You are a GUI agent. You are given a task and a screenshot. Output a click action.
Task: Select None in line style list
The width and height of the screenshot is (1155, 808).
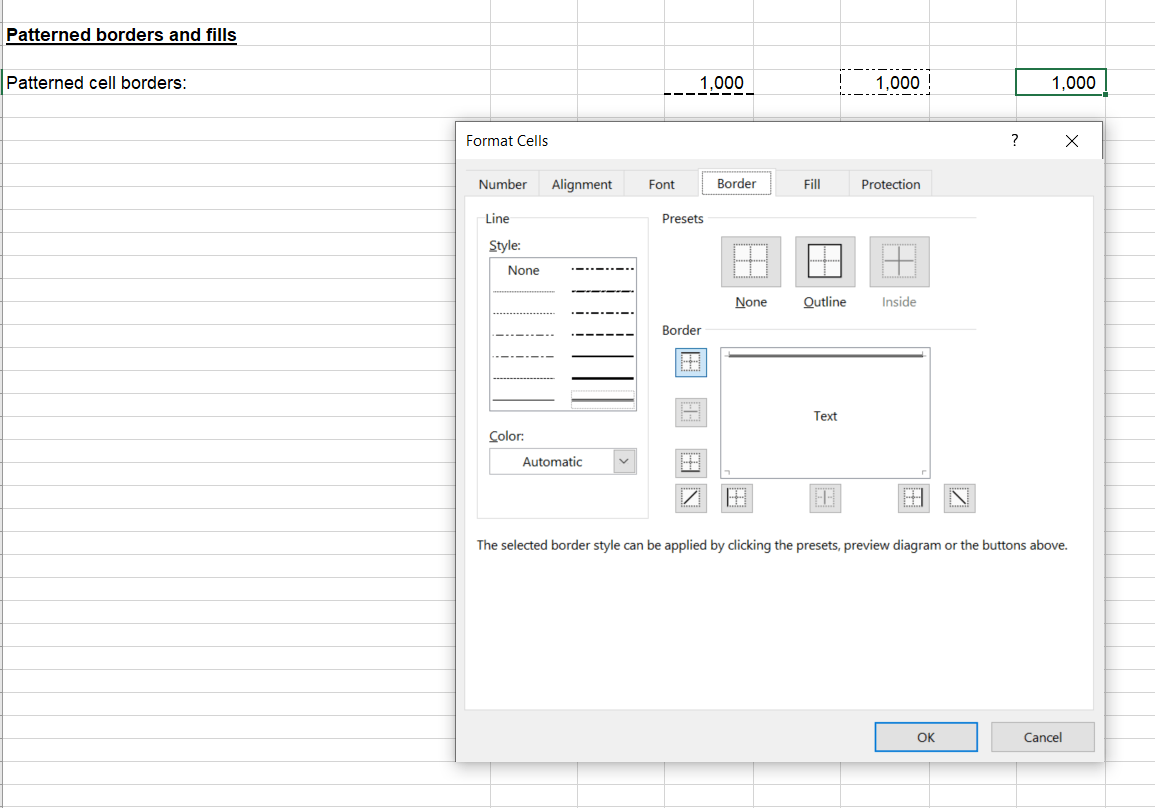pyautogui.click(x=523, y=271)
